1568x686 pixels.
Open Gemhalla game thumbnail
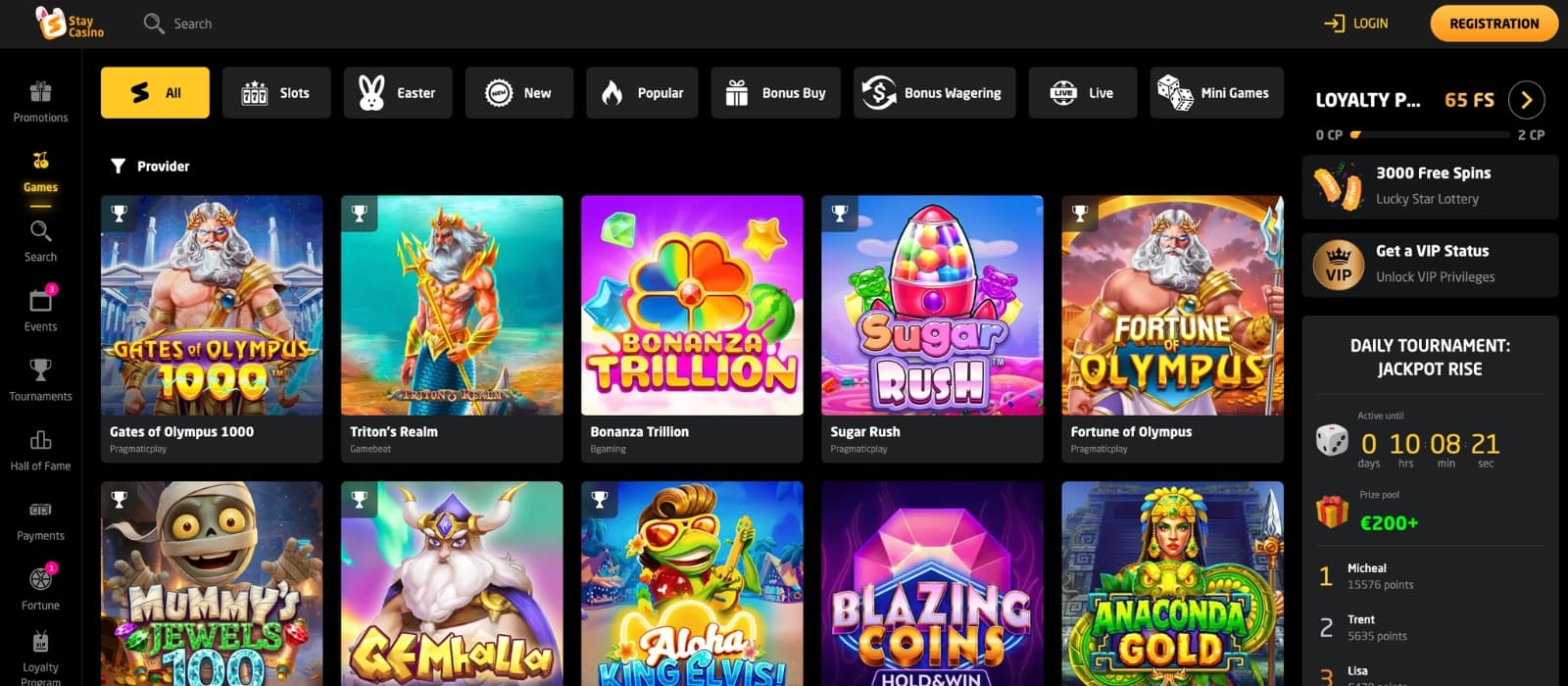coord(452,584)
